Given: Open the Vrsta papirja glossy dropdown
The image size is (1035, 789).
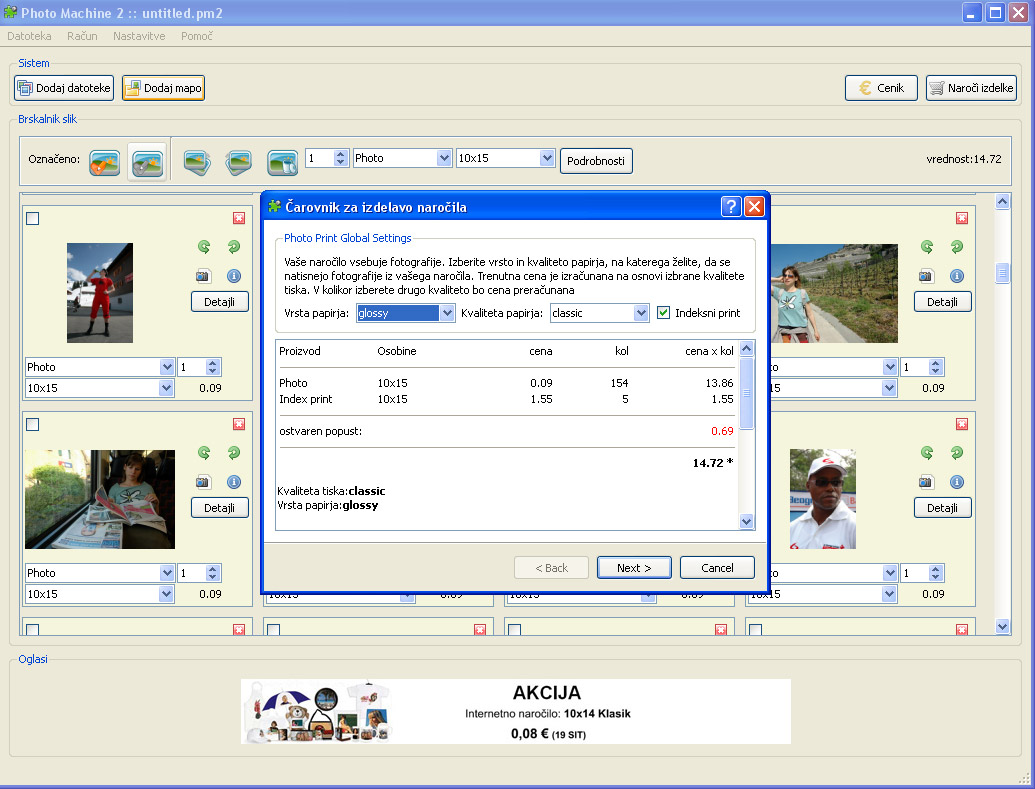Looking at the screenshot, I should point(447,313).
